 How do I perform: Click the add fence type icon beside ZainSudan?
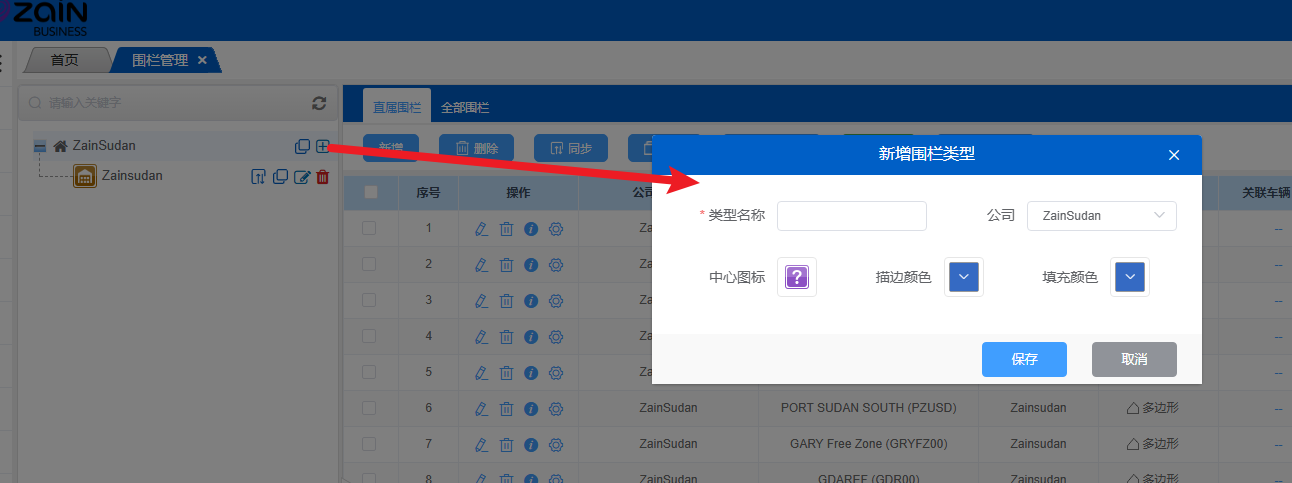322,146
